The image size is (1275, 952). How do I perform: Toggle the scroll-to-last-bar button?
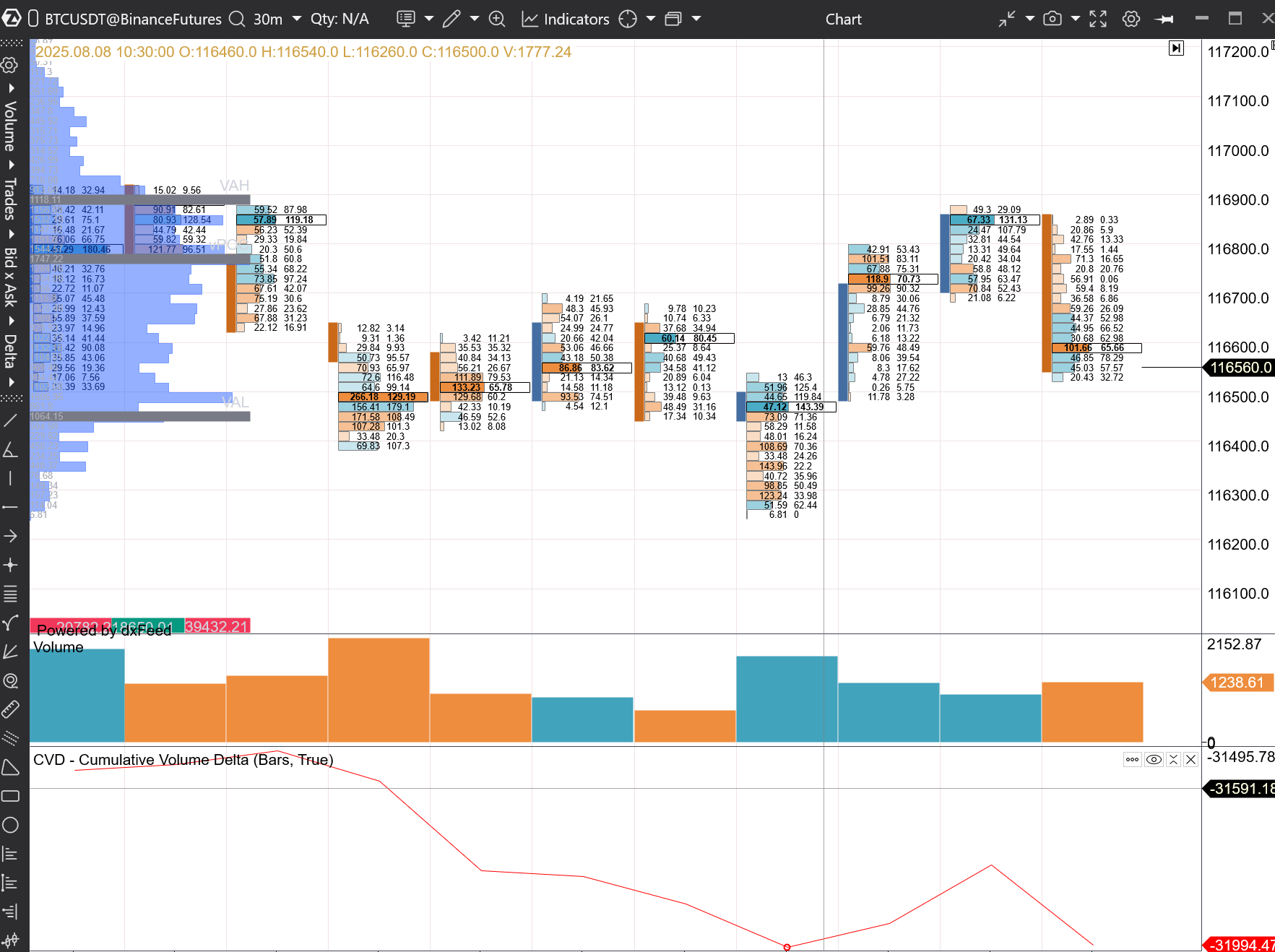(x=1176, y=48)
